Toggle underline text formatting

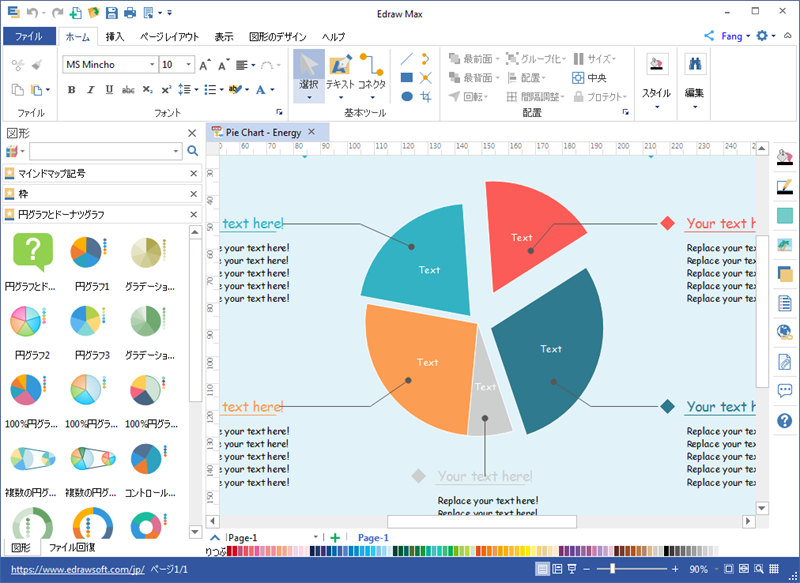(x=108, y=90)
